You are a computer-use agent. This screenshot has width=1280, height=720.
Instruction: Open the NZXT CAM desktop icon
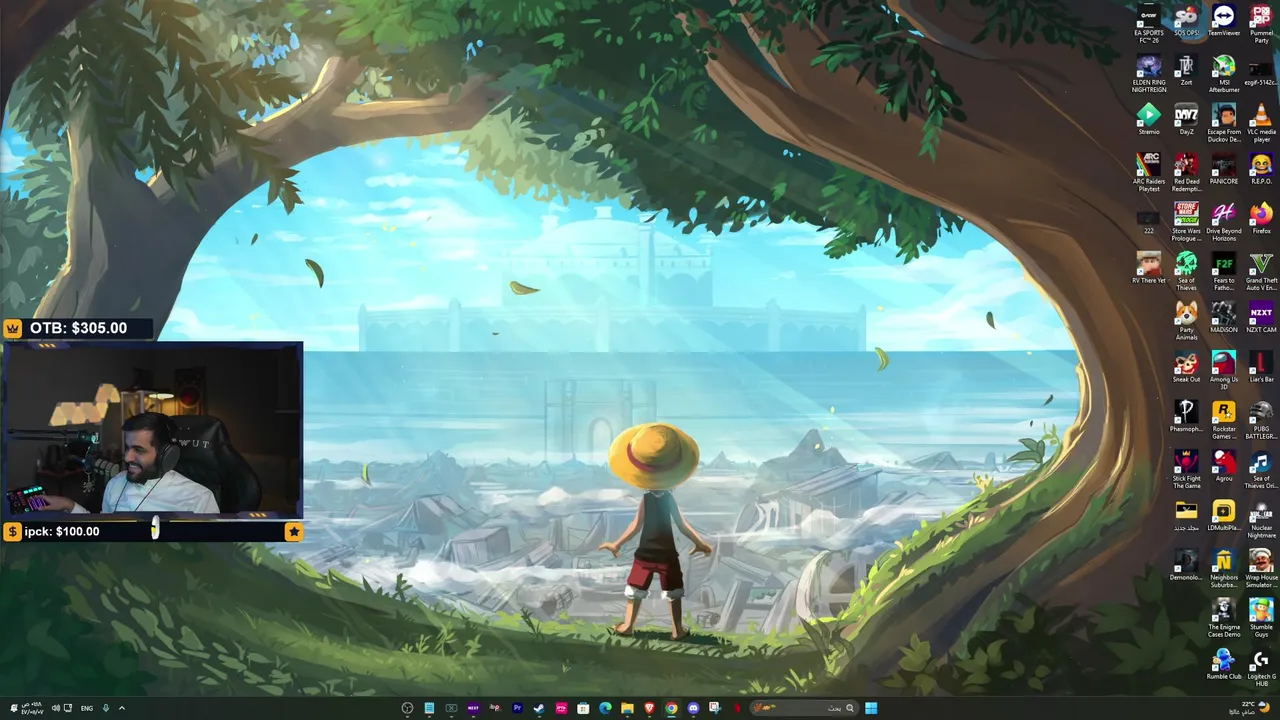point(1261,318)
